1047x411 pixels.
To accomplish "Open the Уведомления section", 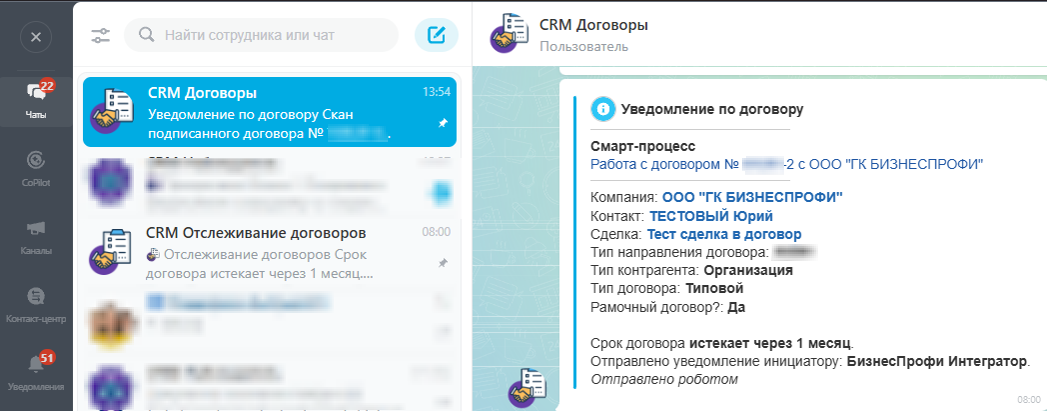I will point(36,371).
